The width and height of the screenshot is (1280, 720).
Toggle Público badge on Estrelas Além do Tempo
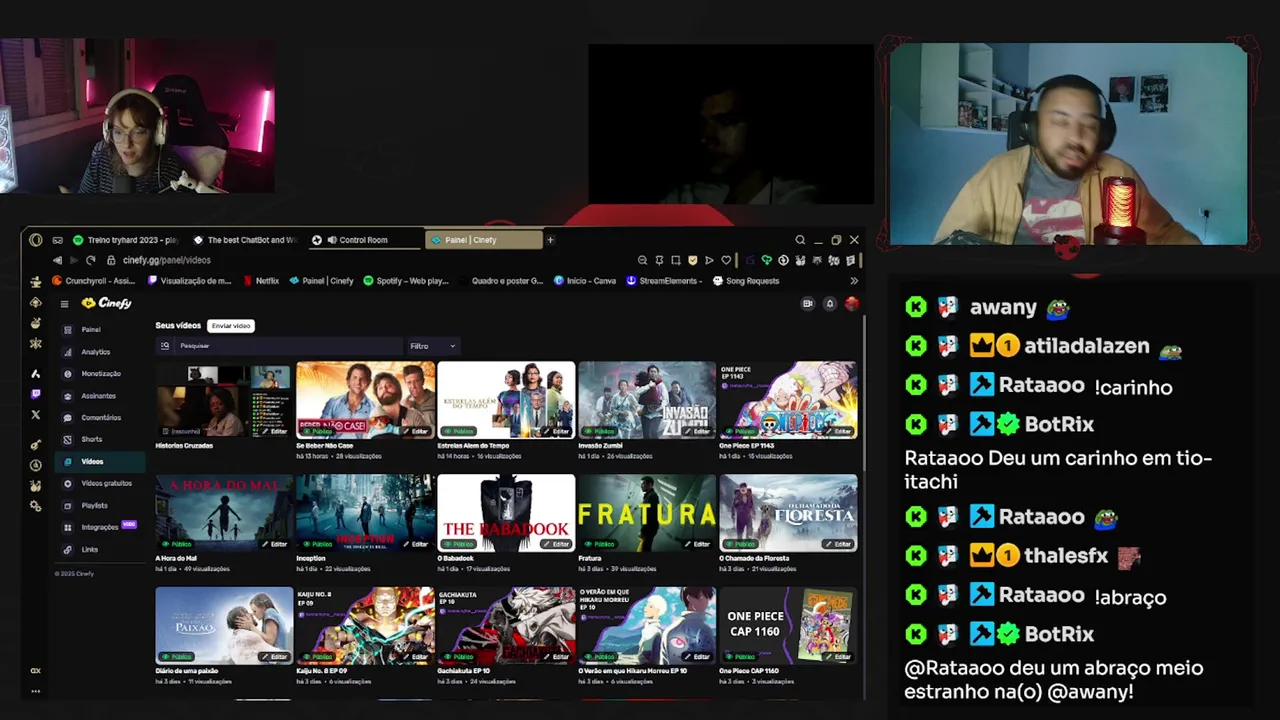tap(459, 432)
